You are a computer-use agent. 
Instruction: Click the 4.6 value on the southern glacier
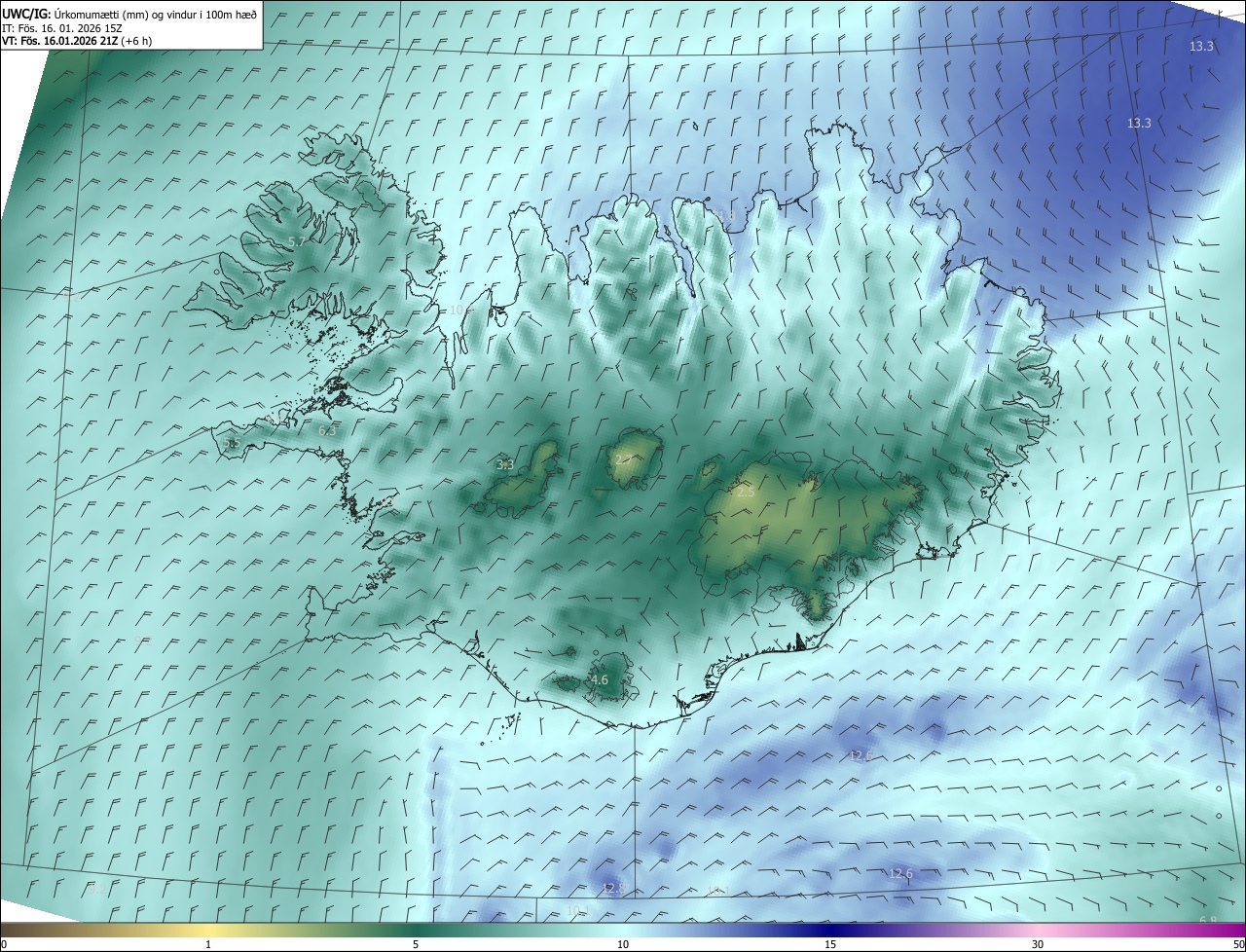point(600,680)
